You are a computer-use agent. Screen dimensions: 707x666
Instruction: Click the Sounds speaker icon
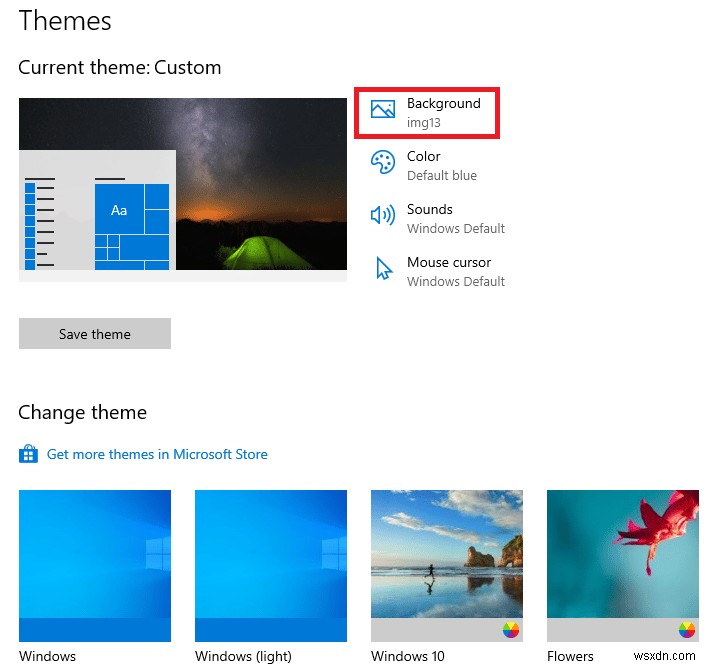coord(383,216)
